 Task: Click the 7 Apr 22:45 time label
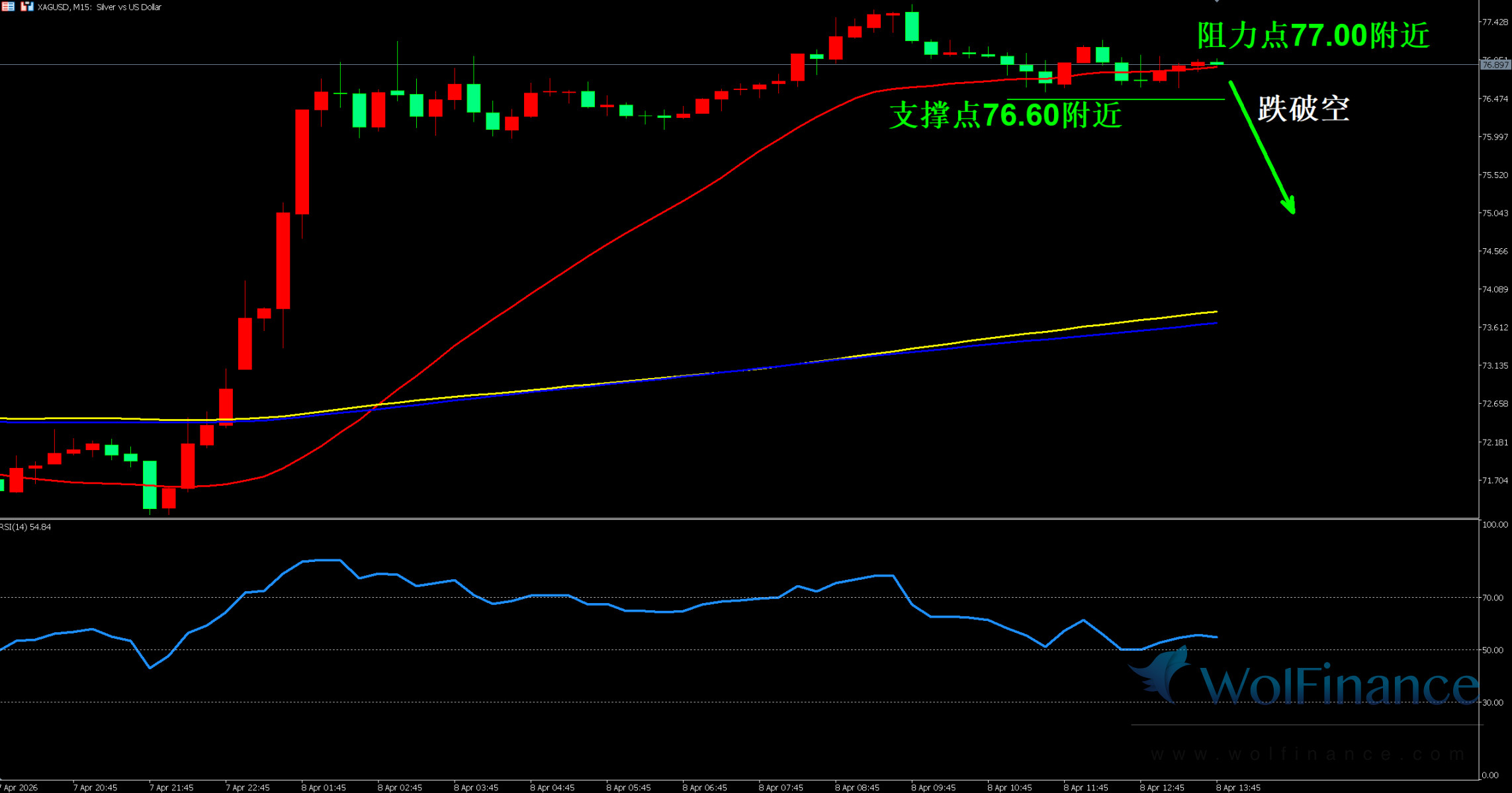(x=247, y=788)
